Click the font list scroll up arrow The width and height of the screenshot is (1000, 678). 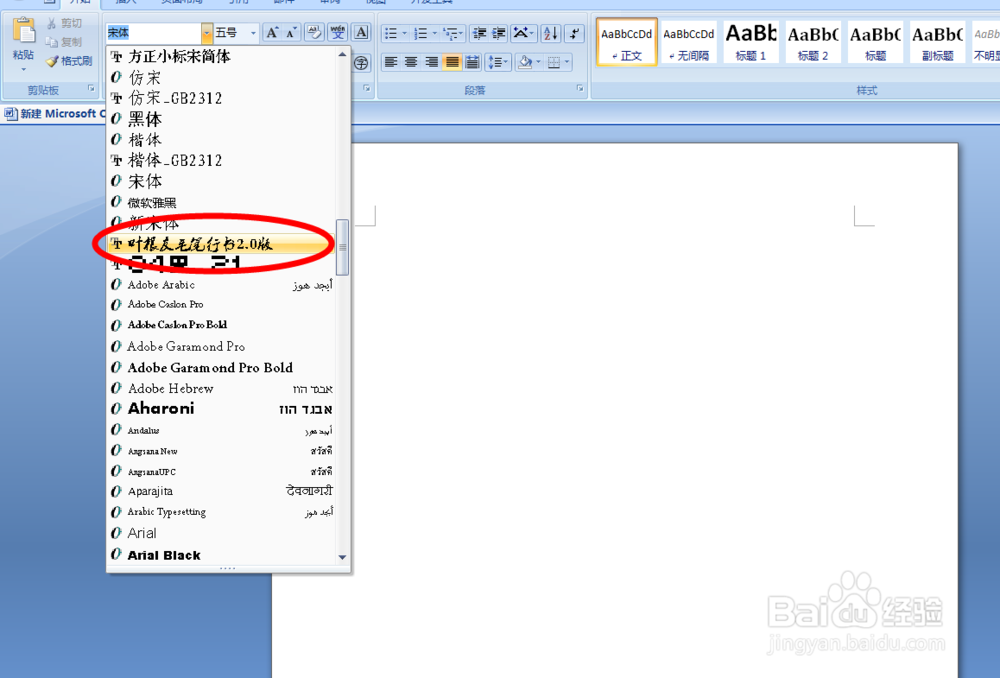pos(342,54)
